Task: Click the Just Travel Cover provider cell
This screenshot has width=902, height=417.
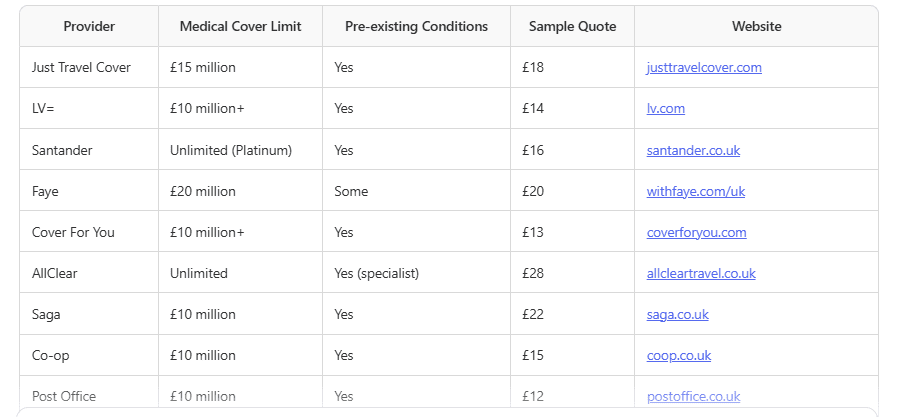Action: [81, 68]
